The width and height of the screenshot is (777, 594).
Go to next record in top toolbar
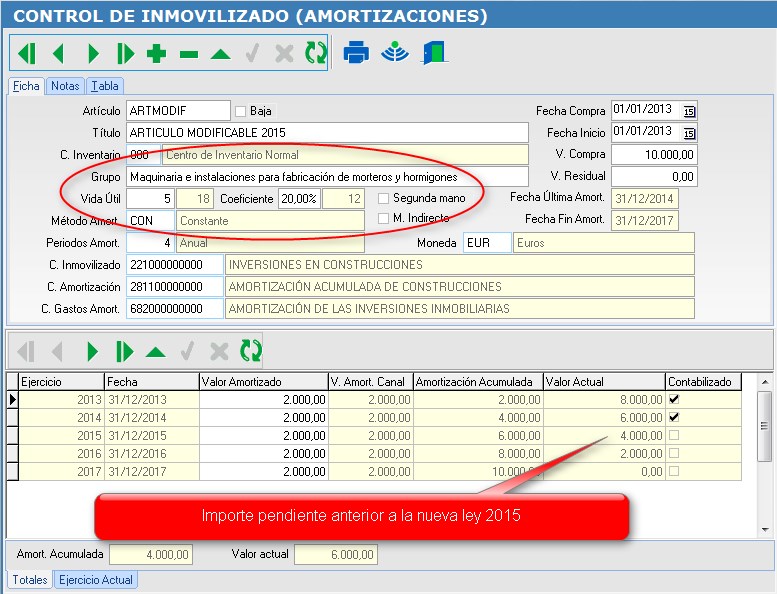92,54
